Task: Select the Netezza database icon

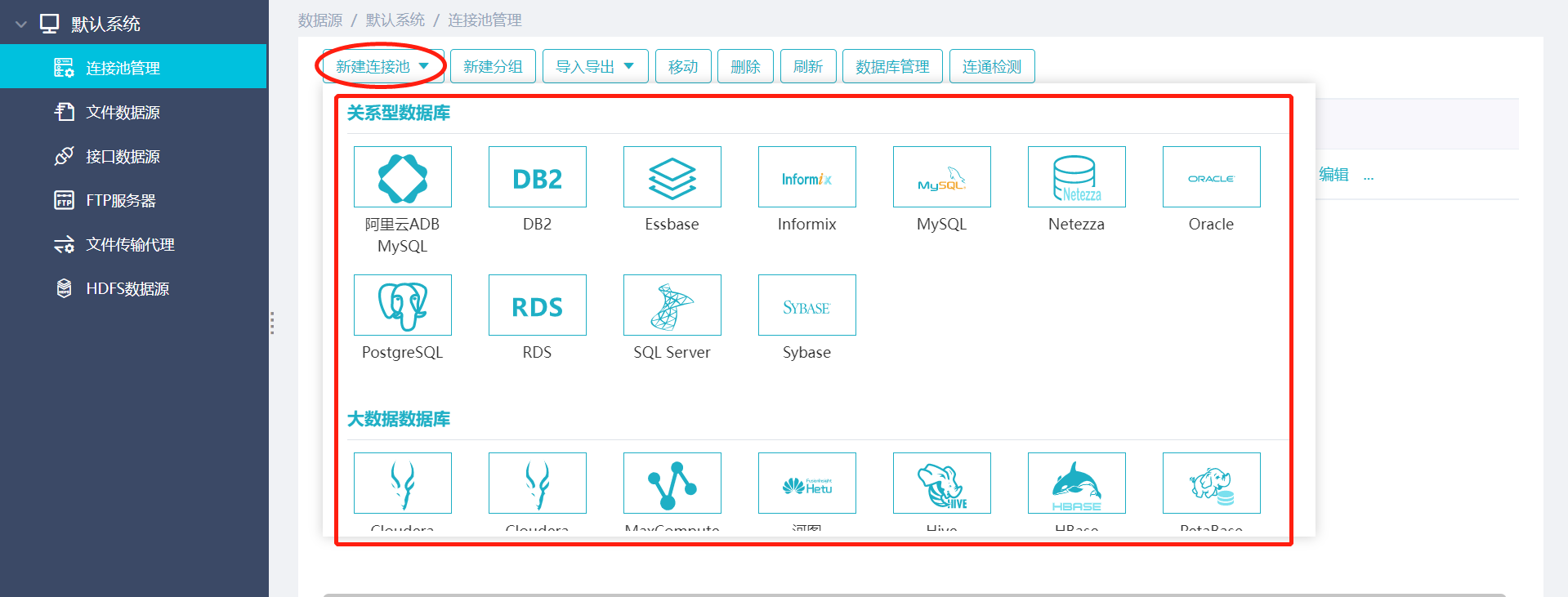Action: pos(1077,177)
